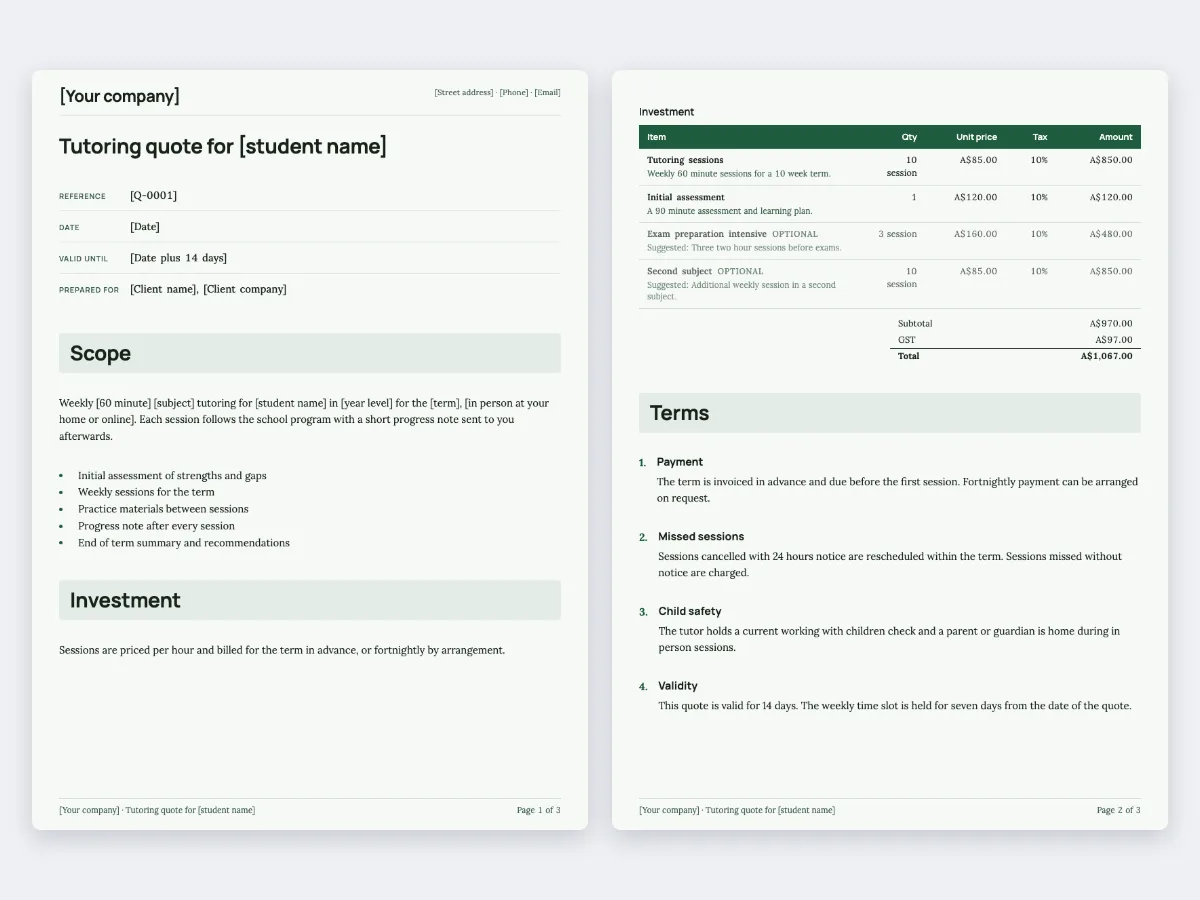The image size is (1200, 900).
Task: Select bullet "Weekly sessions for the term"
Action: tap(146, 492)
